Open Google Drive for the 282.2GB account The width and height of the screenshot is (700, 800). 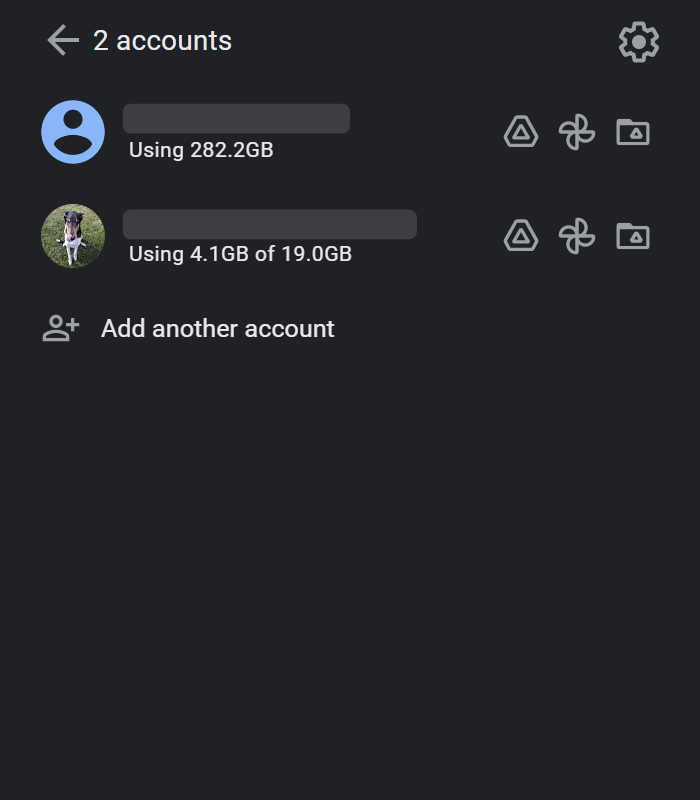tap(521, 132)
